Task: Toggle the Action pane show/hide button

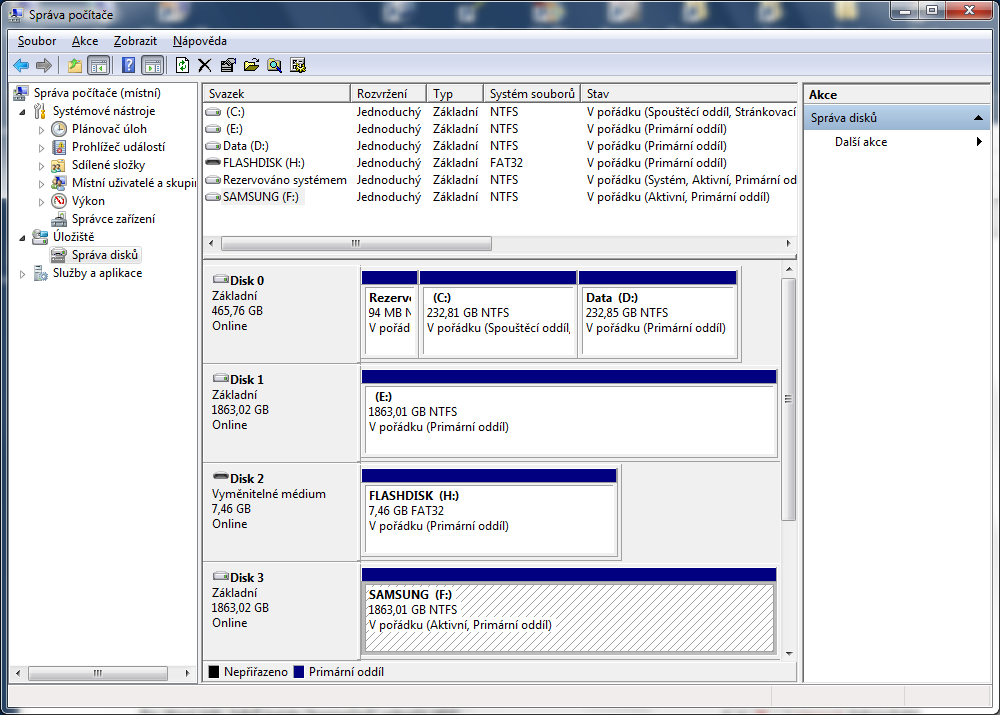Action: tap(152, 65)
